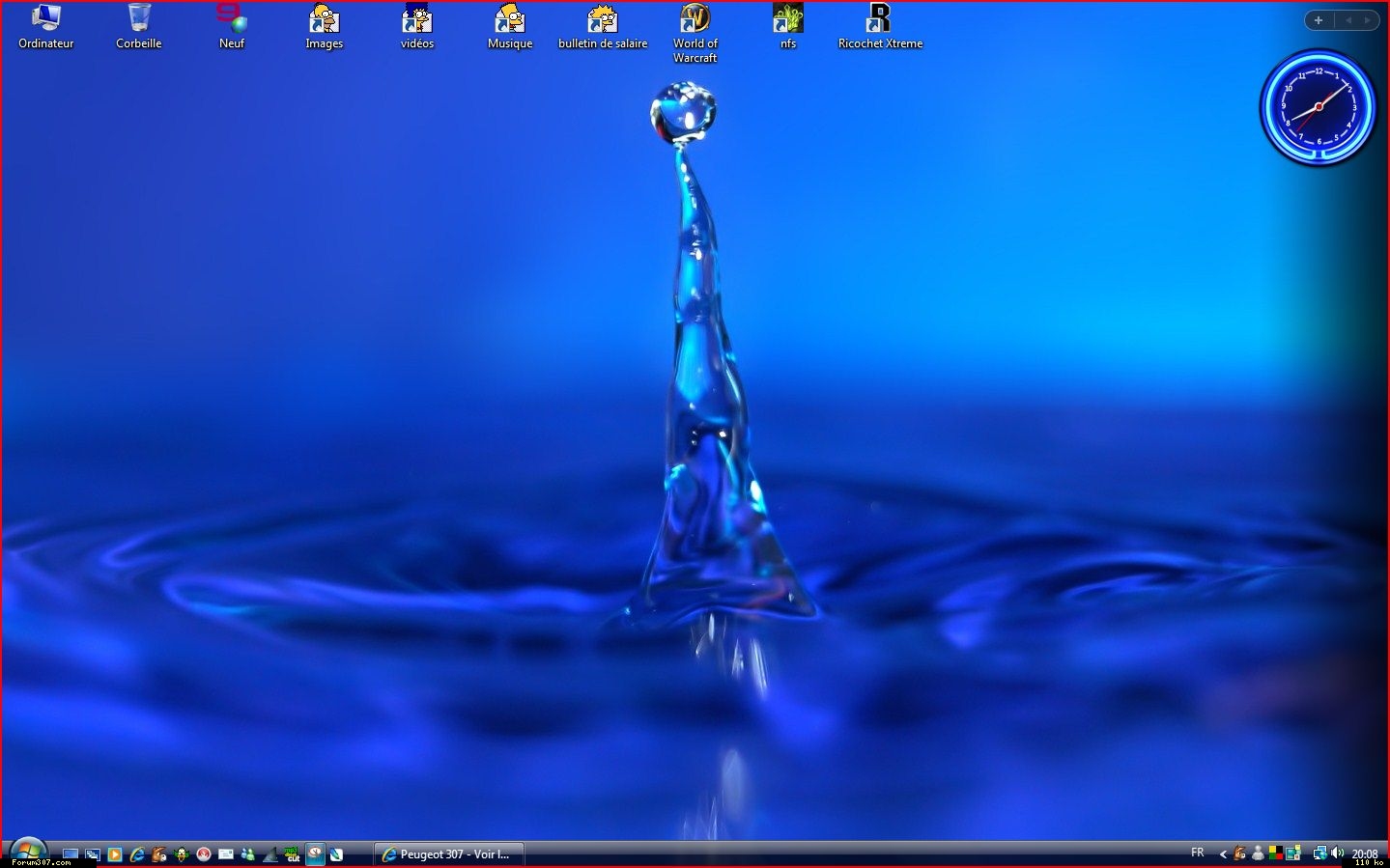Image resolution: width=1390 pixels, height=868 pixels.
Task: Click the analog clock gadget
Action: click(1318, 107)
